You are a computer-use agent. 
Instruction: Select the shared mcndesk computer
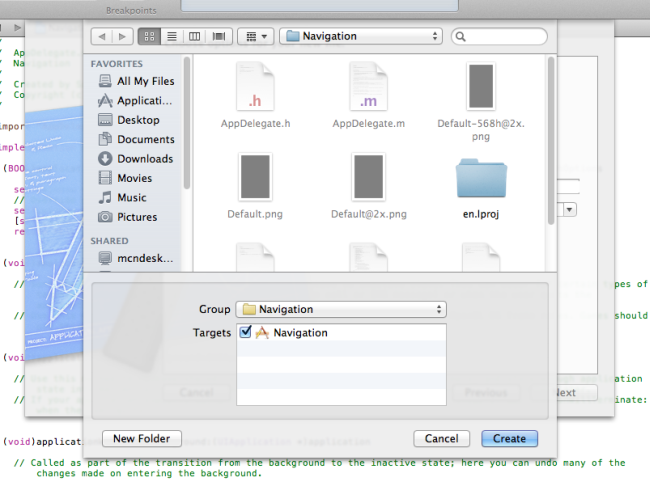pos(136,258)
